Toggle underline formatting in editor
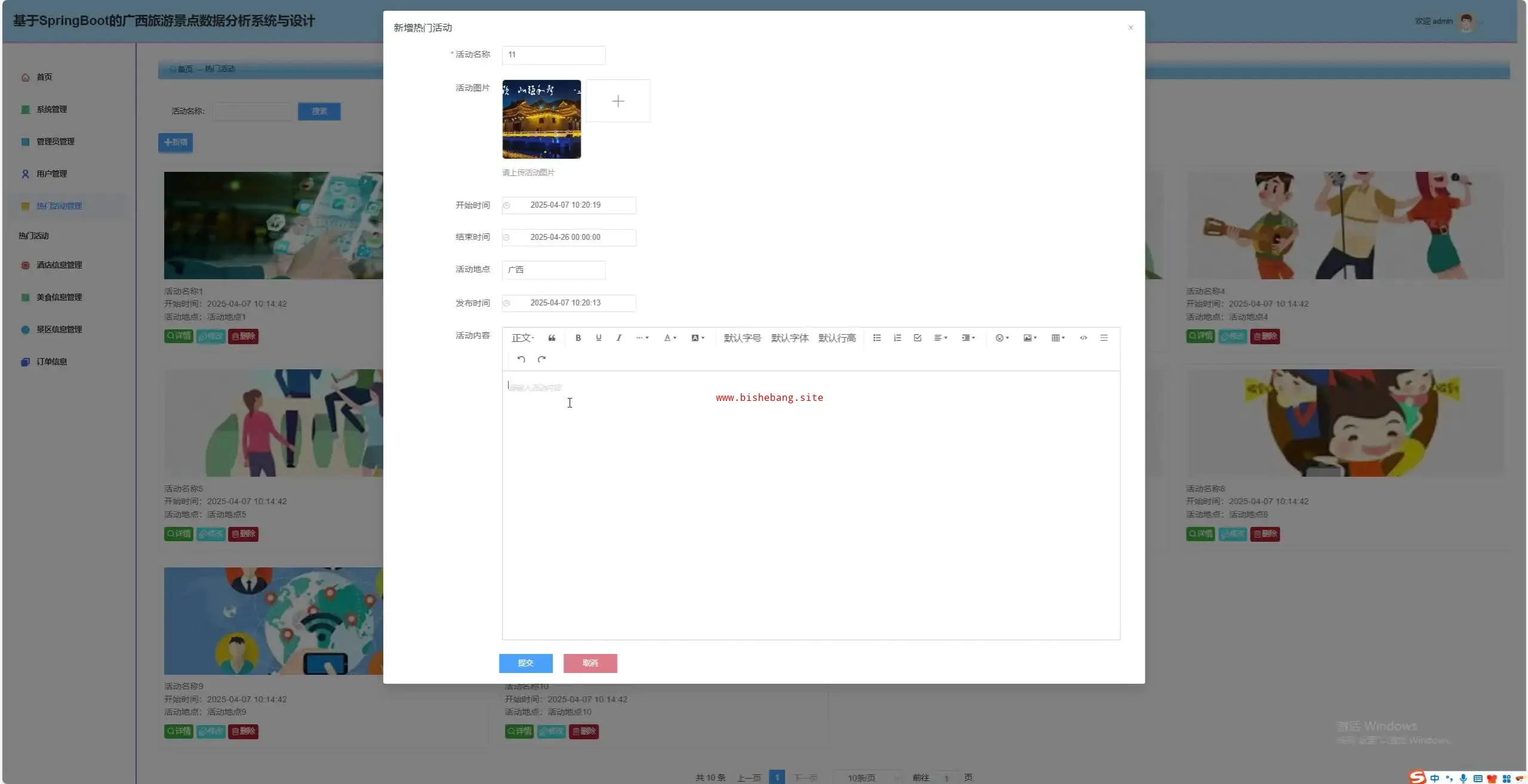This screenshot has width=1528, height=784. point(598,338)
